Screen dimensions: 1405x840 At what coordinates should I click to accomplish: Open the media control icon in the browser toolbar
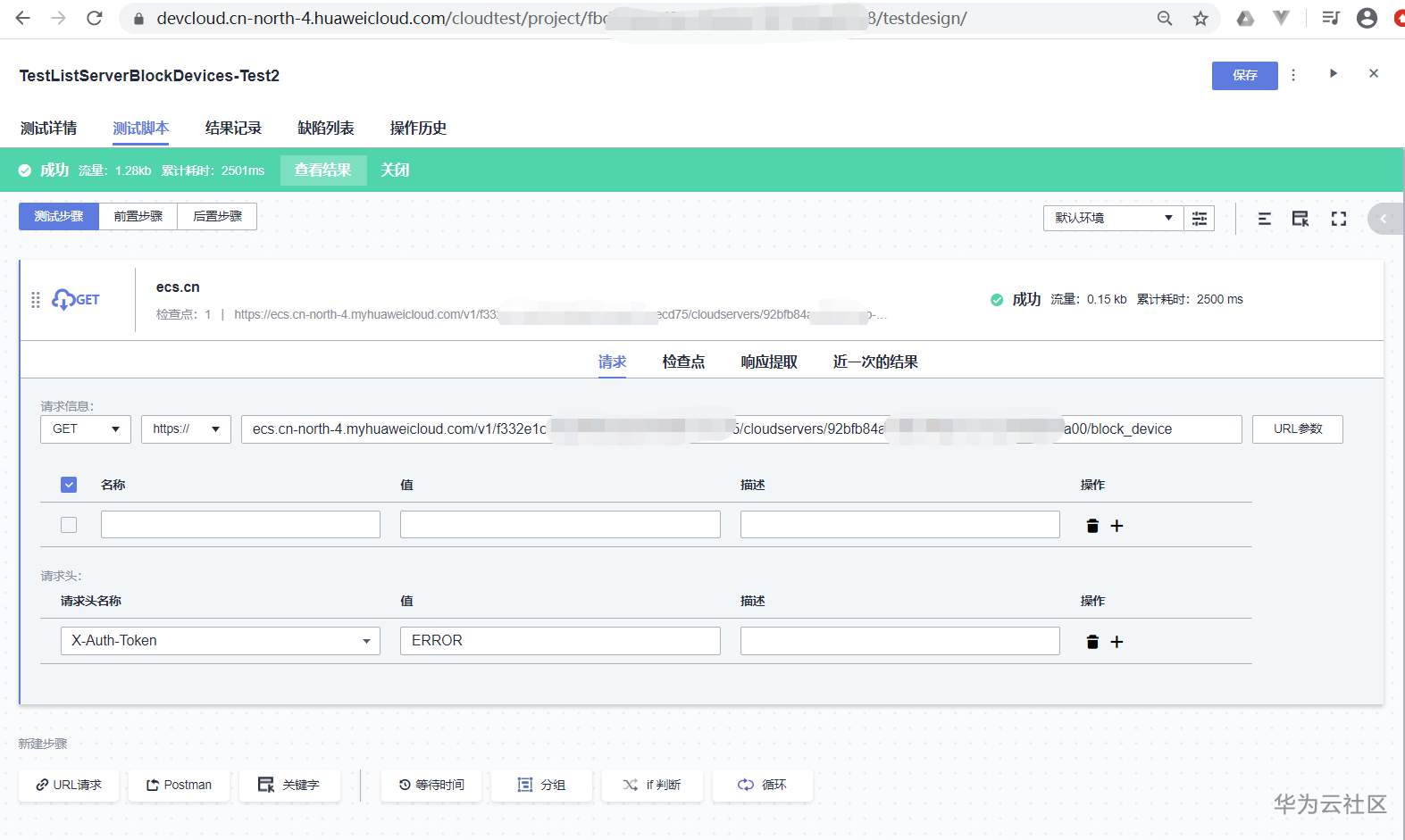1331,18
